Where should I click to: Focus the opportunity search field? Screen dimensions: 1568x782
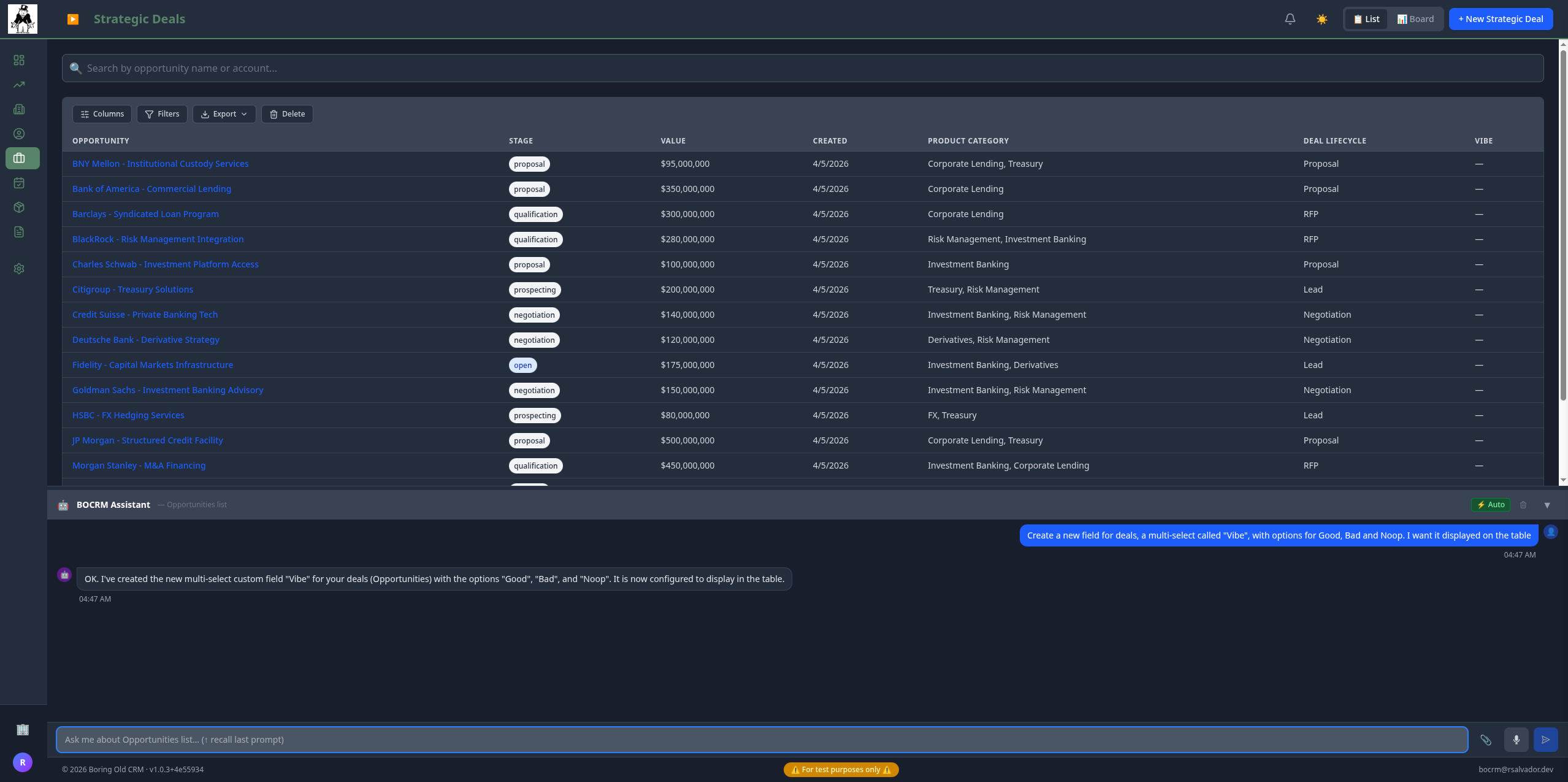tap(802, 68)
